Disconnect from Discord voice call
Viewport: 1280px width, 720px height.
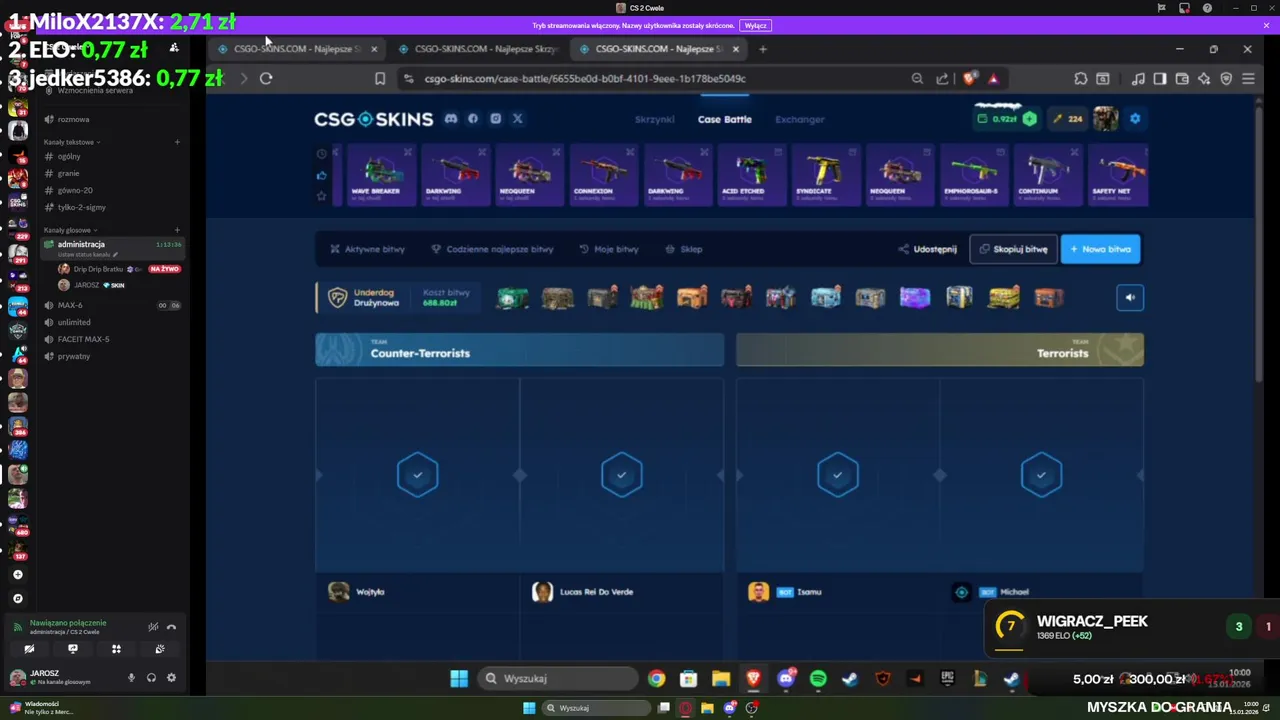pyautogui.click(x=171, y=627)
